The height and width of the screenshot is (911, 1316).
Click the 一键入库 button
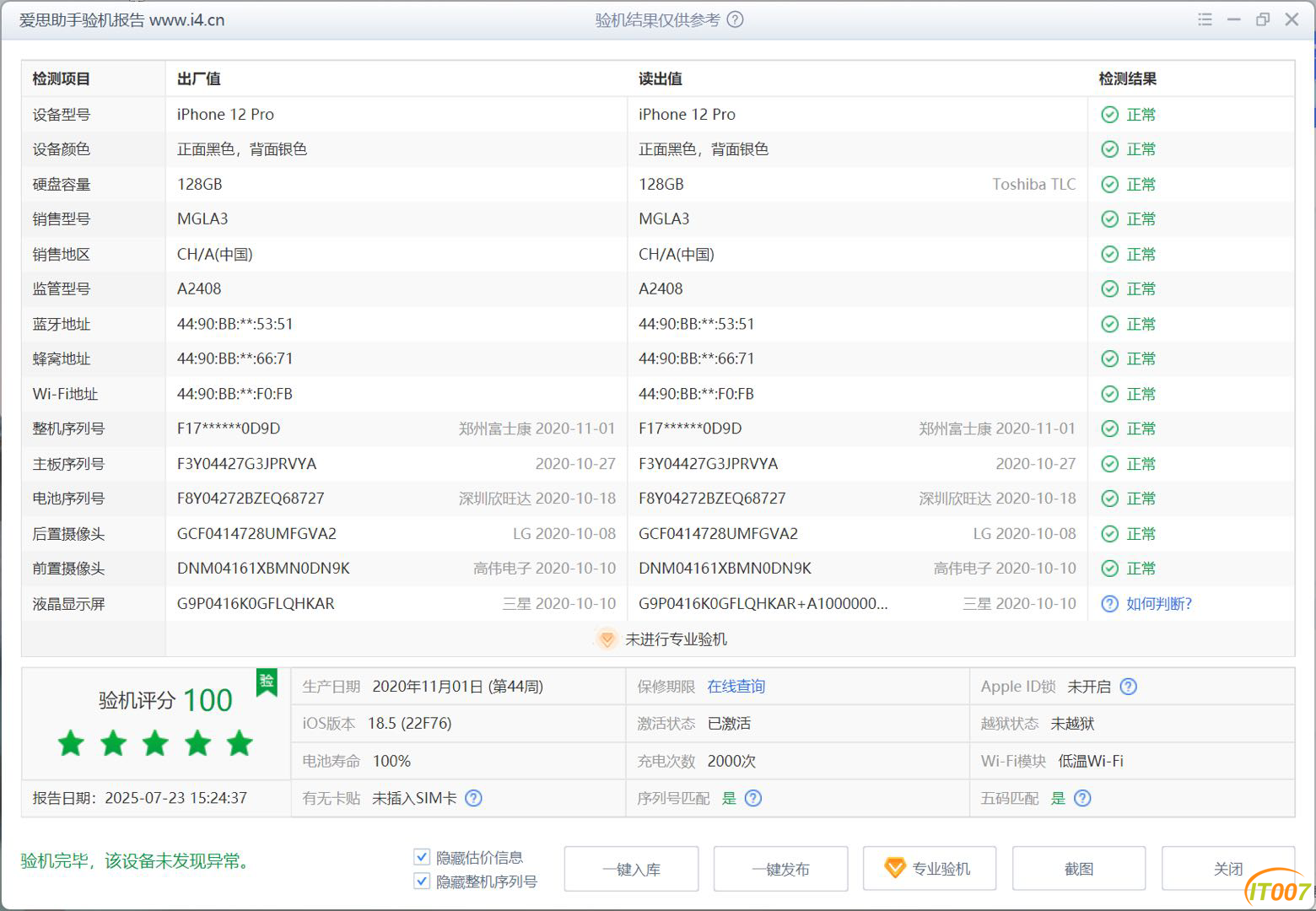631,869
